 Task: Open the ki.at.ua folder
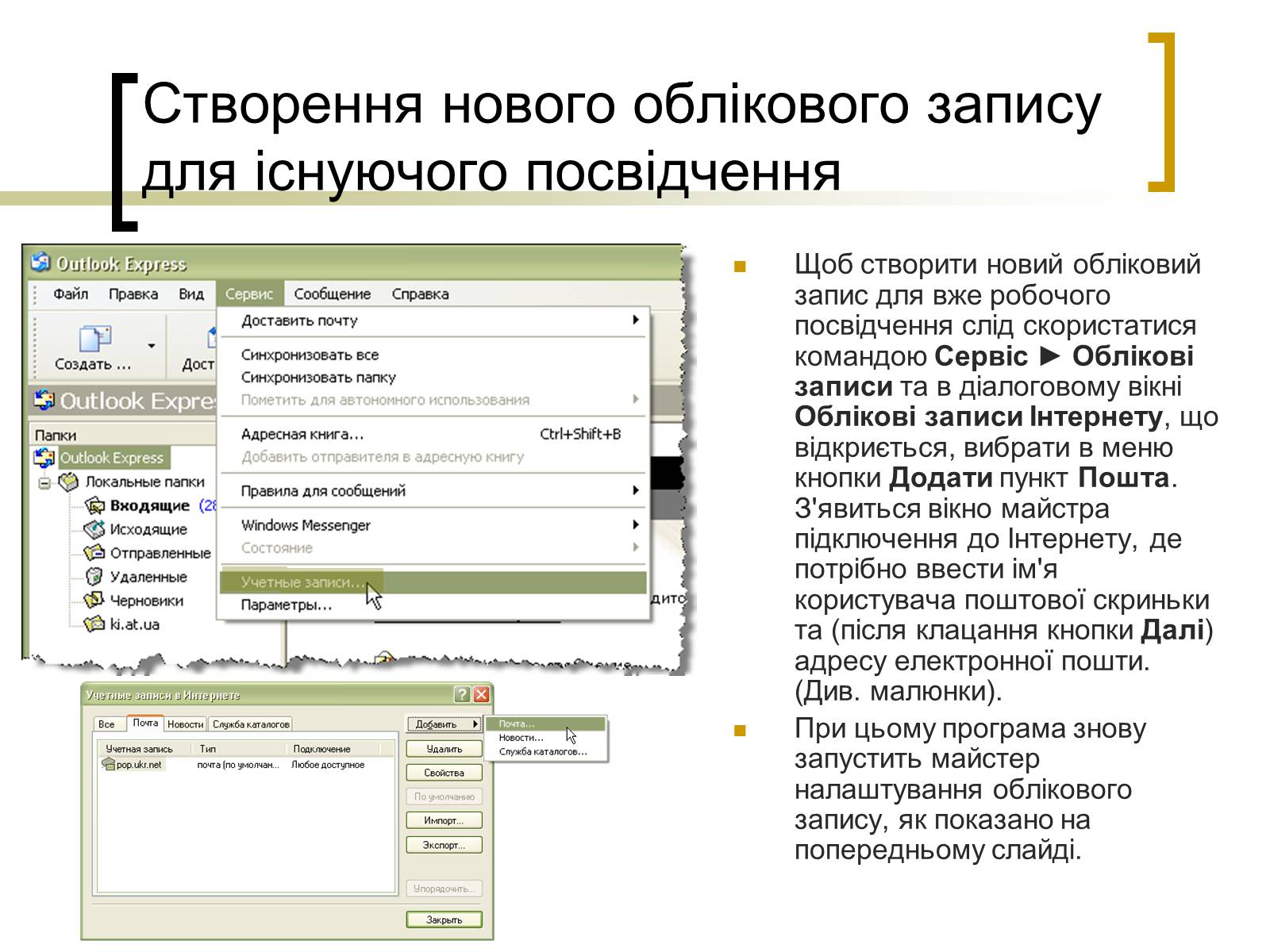134,624
